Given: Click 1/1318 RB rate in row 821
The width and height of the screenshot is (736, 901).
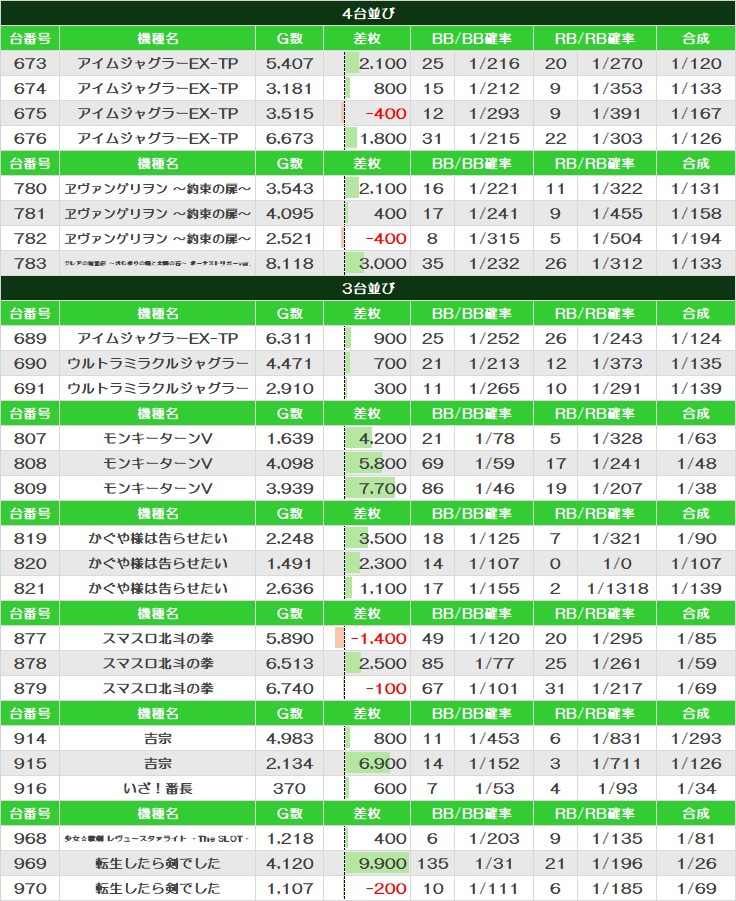Looking at the screenshot, I should (x=617, y=588).
